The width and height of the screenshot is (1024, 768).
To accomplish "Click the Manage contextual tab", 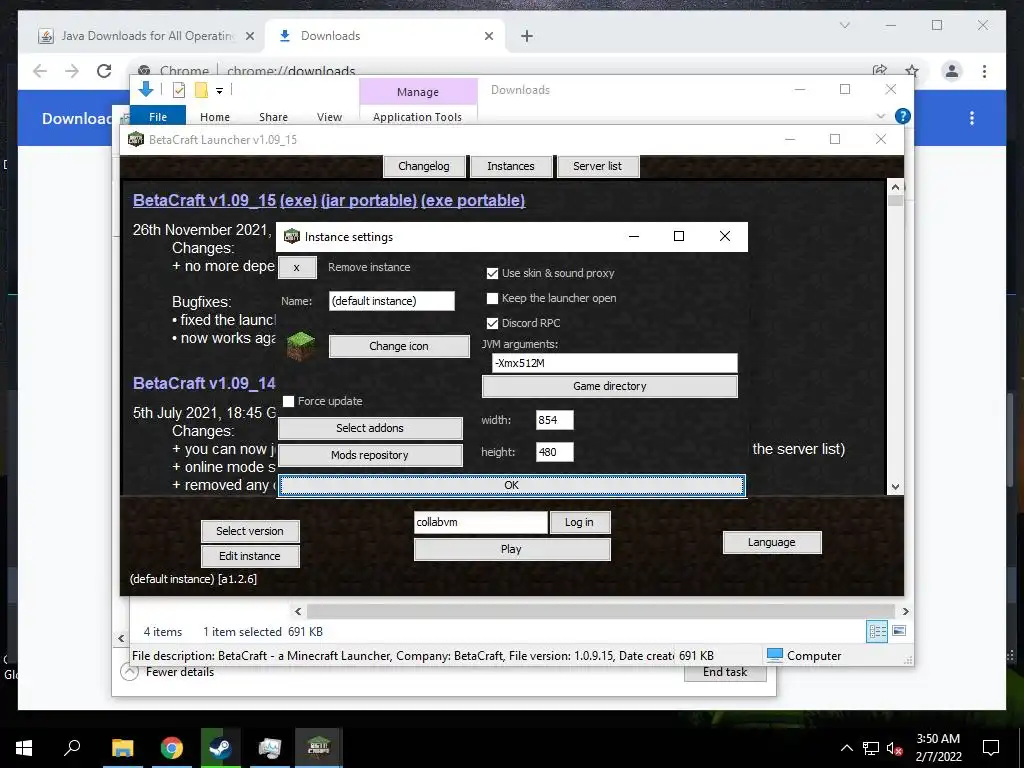I will pos(418,92).
